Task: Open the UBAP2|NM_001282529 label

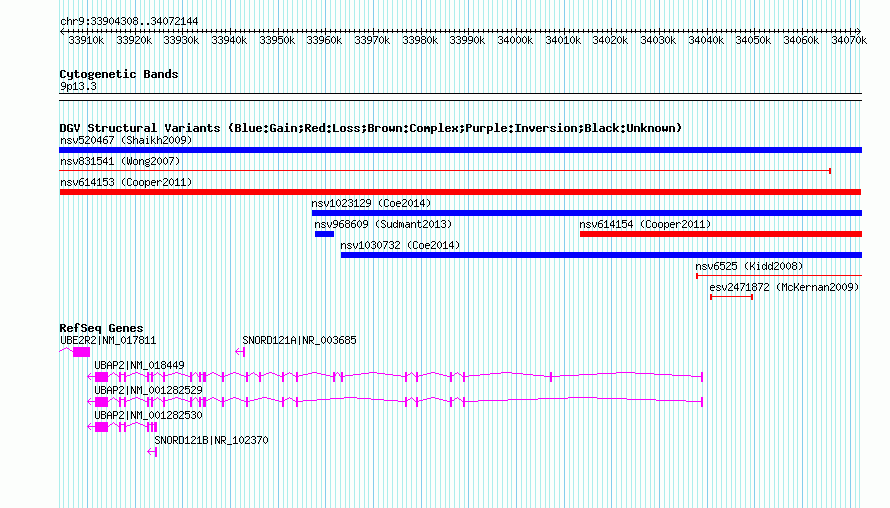Action: tap(148, 391)
